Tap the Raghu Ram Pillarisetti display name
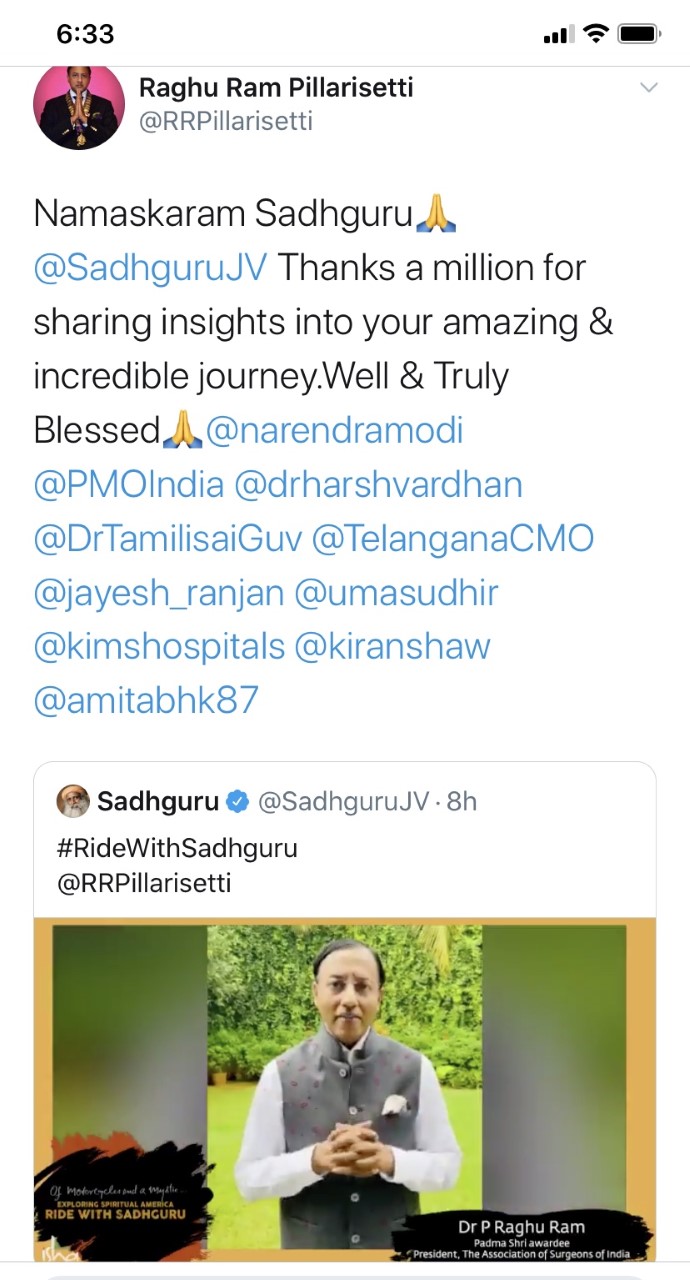This screenshot has height=1280, width=690. [x=276, y=88]
